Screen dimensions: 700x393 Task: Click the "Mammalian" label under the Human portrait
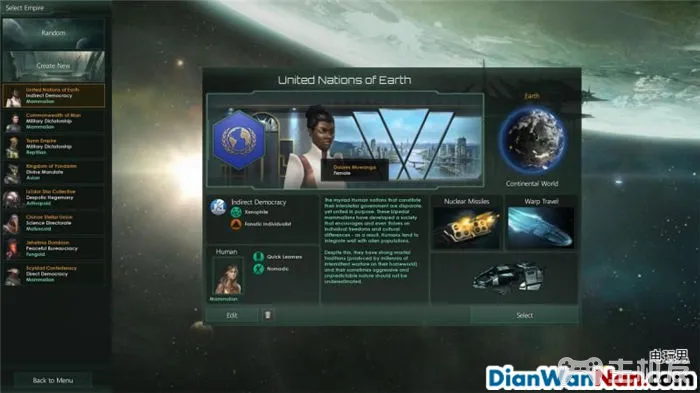point(224,299)
